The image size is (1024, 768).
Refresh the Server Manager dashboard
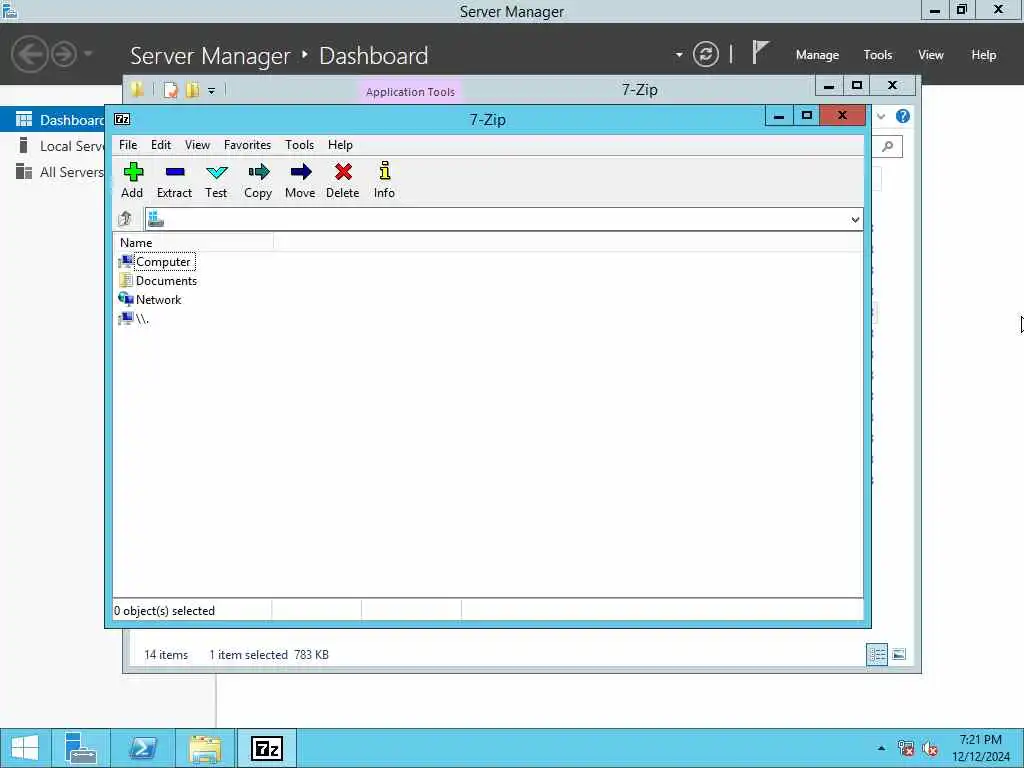point(705,54)
